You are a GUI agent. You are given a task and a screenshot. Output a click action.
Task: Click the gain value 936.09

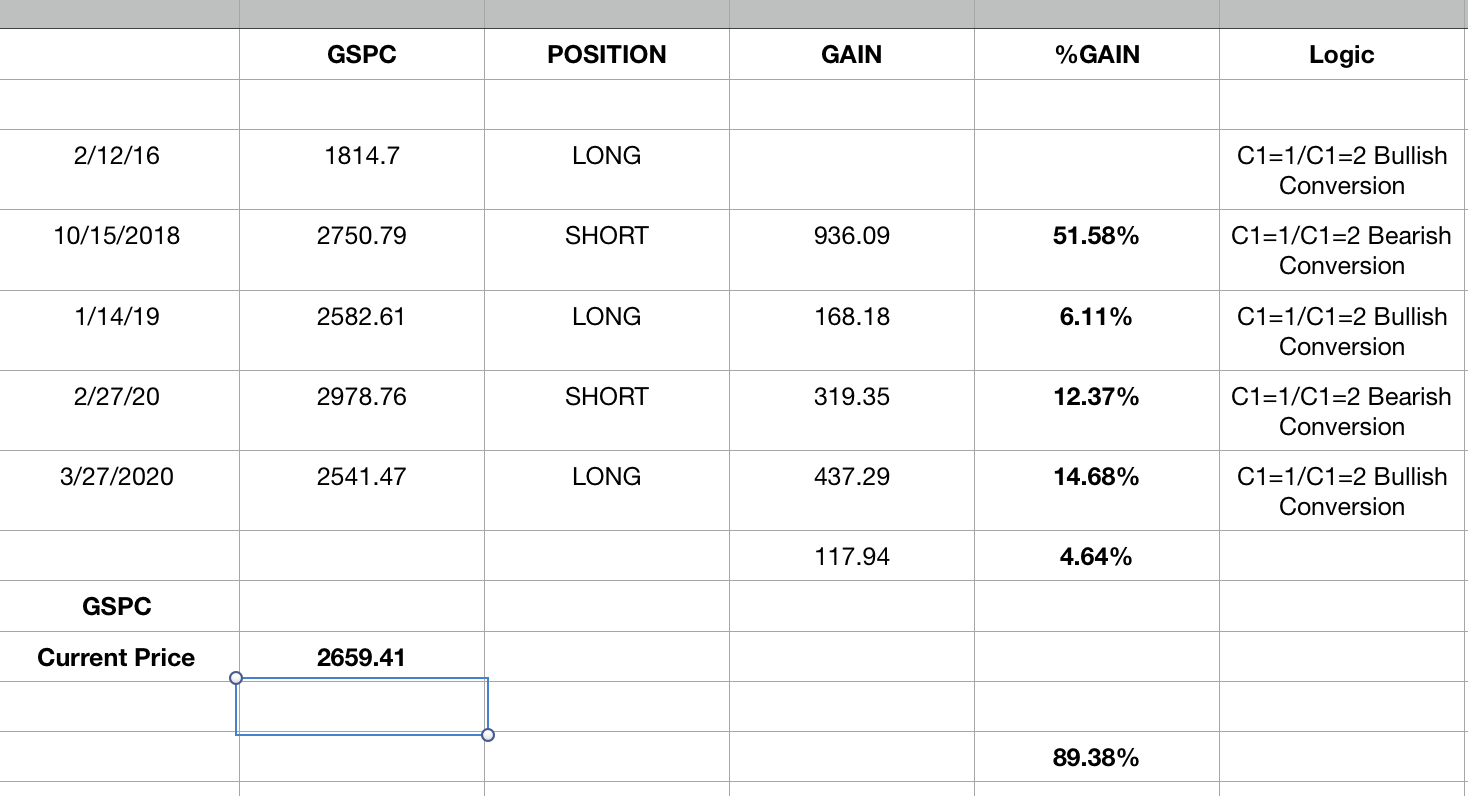click(851, 236)
